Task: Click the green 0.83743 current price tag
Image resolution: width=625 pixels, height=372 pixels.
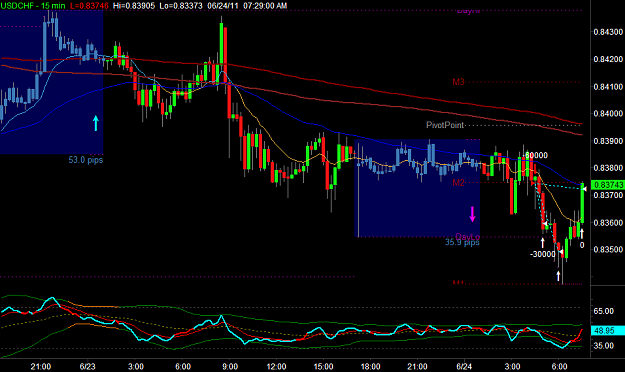Action: [608, 185]
